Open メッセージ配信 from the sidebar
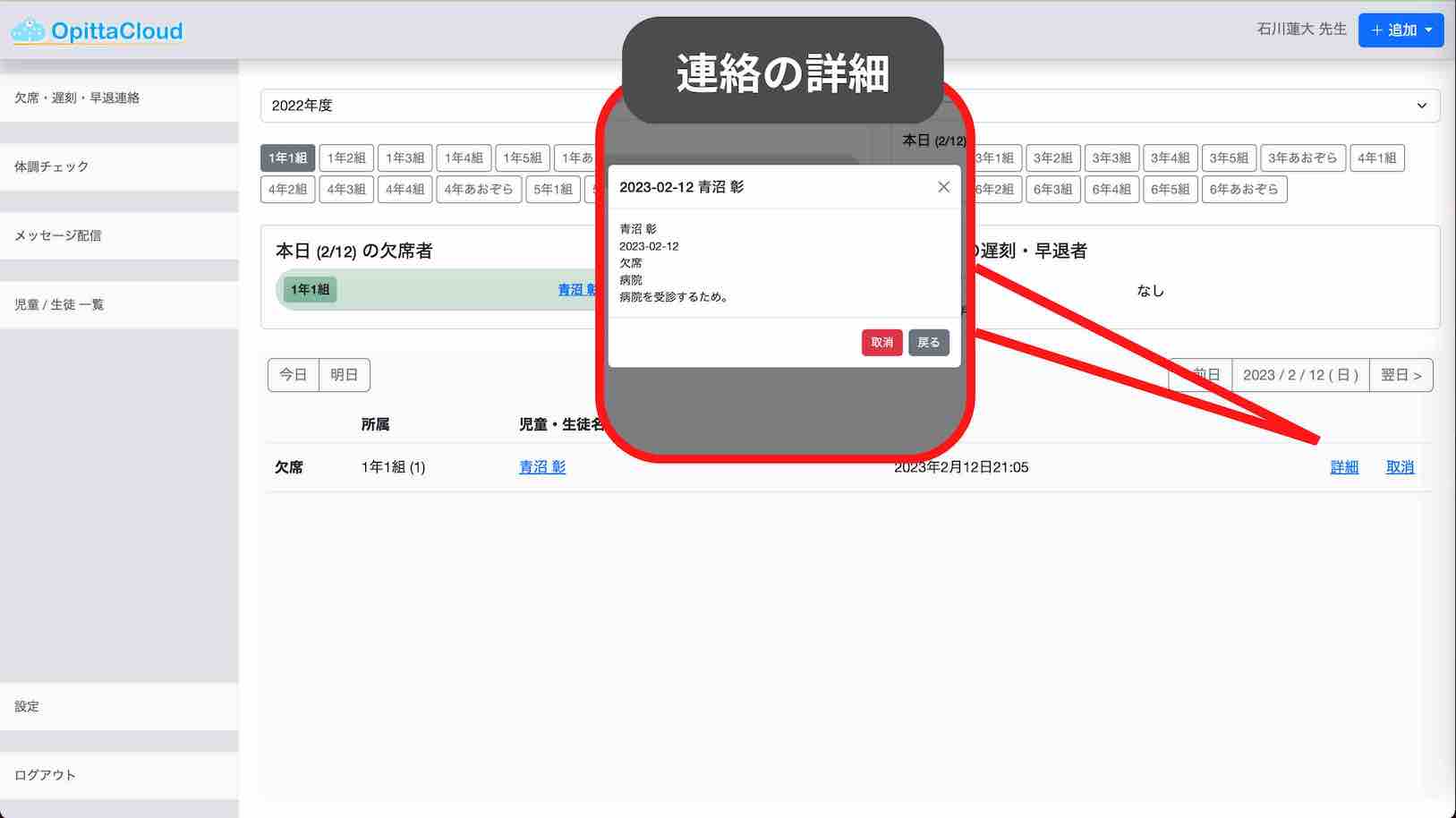This screenshot has width=1456, height=818. (119, 235)
